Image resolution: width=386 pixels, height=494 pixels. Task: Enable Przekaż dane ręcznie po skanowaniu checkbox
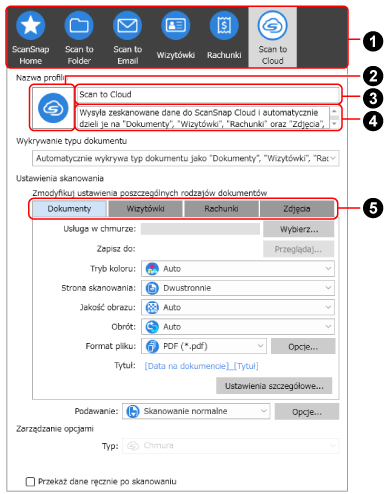30,482
